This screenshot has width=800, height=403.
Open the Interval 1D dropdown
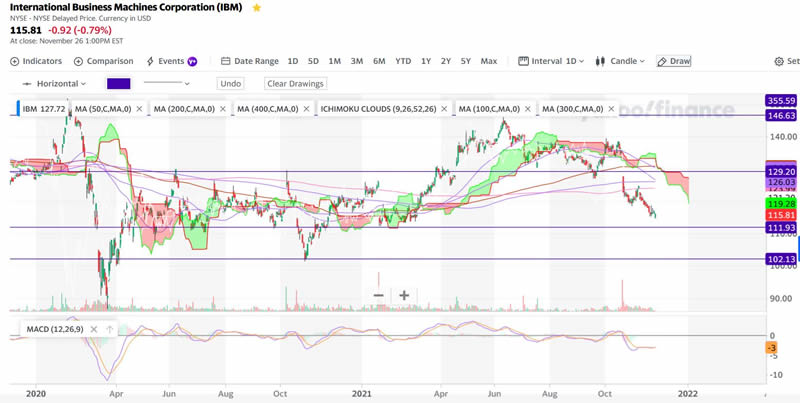553,61
